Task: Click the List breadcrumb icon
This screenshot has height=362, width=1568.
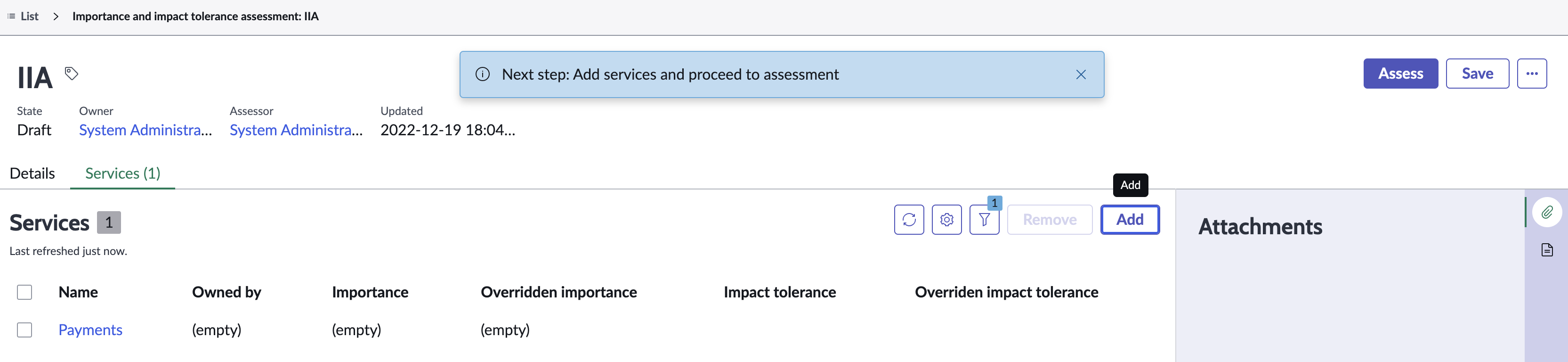Action: point(11,16)
